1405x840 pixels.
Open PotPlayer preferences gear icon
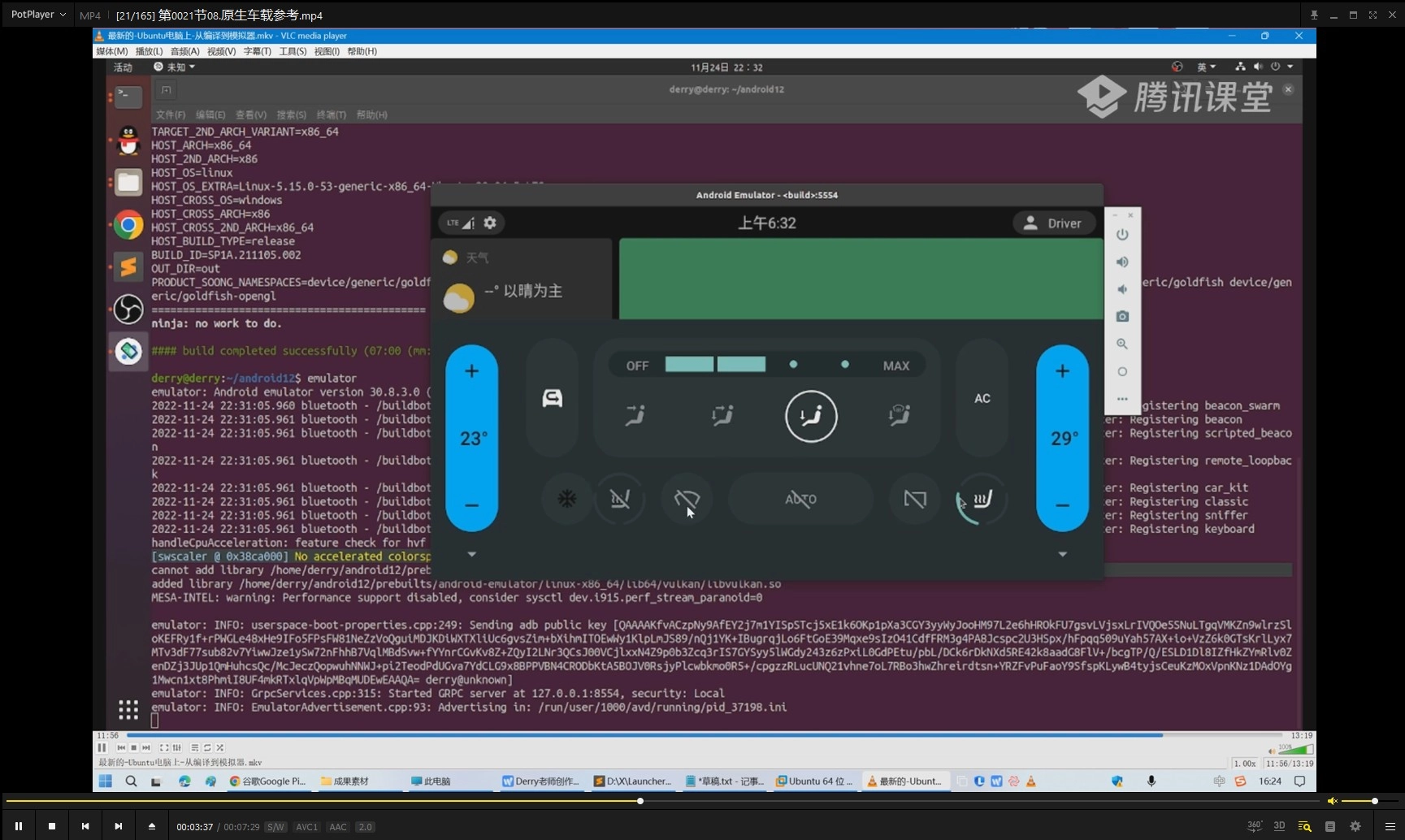1355,826
